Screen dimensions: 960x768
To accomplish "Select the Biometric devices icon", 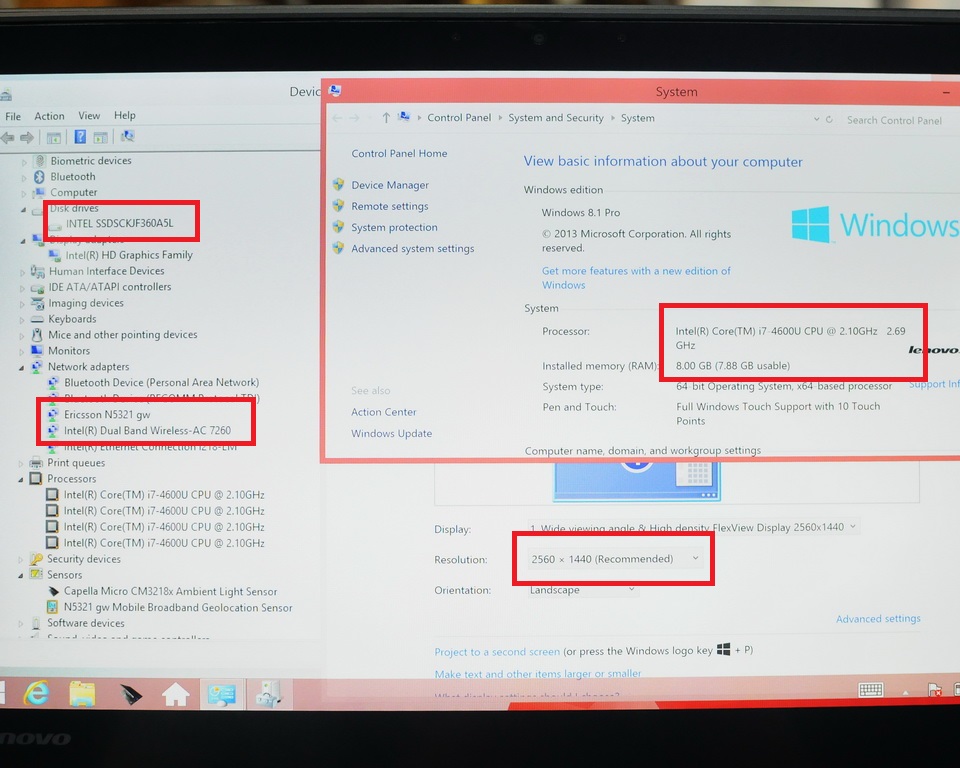I will (x=40, y=160).
